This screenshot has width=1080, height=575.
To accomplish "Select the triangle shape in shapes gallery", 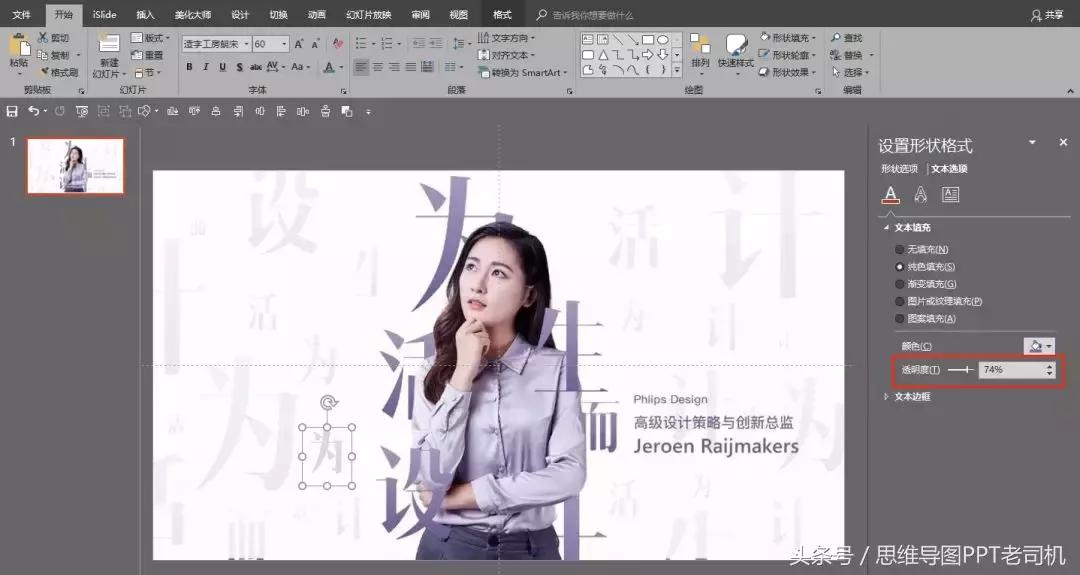I will click(x=603, y=54).
